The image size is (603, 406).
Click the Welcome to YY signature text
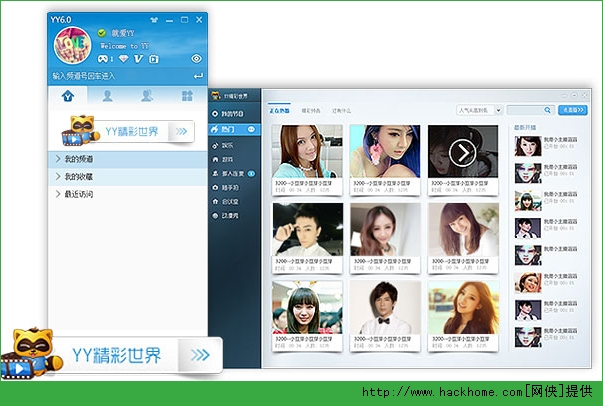point(124,46)
